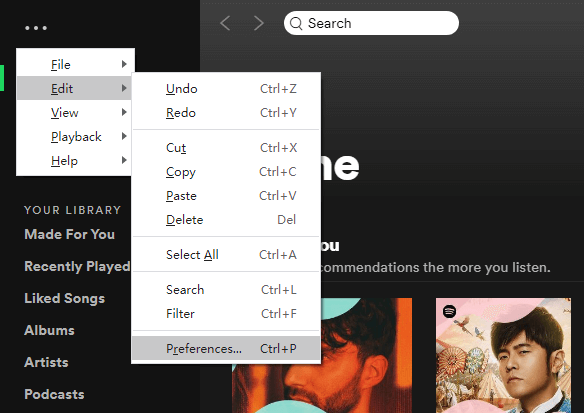The image size is (584, 413).
Task: Expand the Edit submenu arrow
Action: pos(124,88)
